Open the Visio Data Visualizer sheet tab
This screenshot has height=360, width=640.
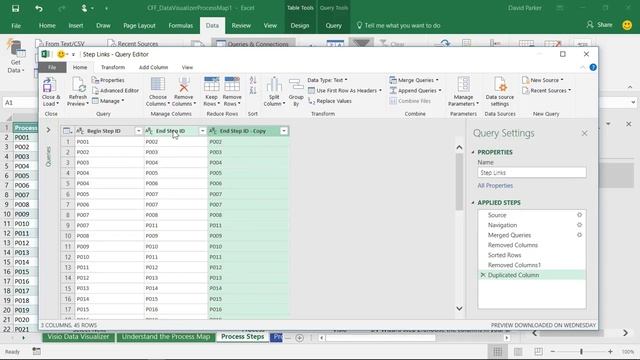click(78, 337)
